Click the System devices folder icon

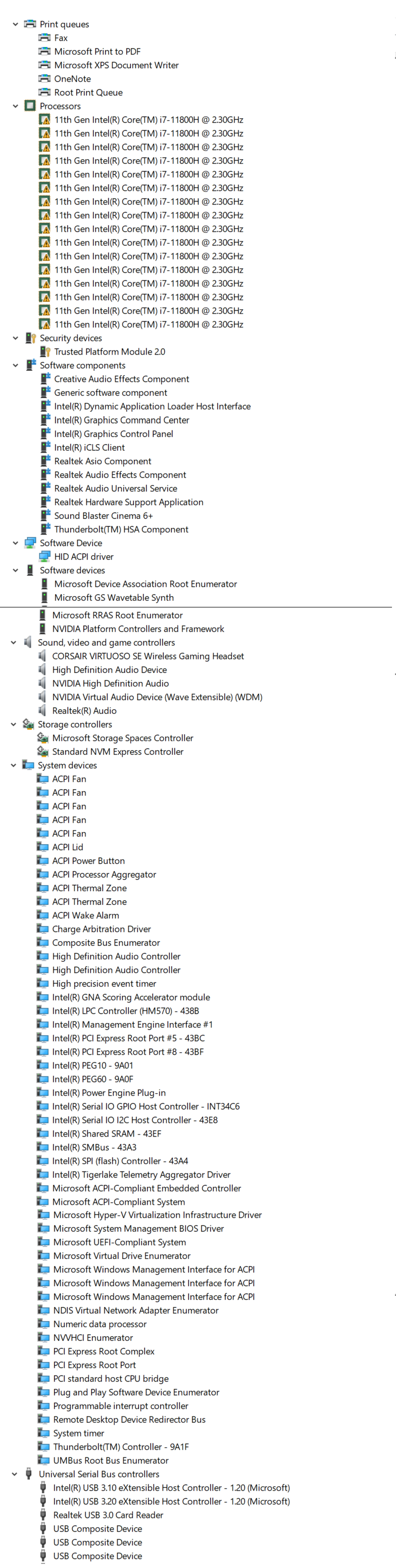[x=28, y=764]
